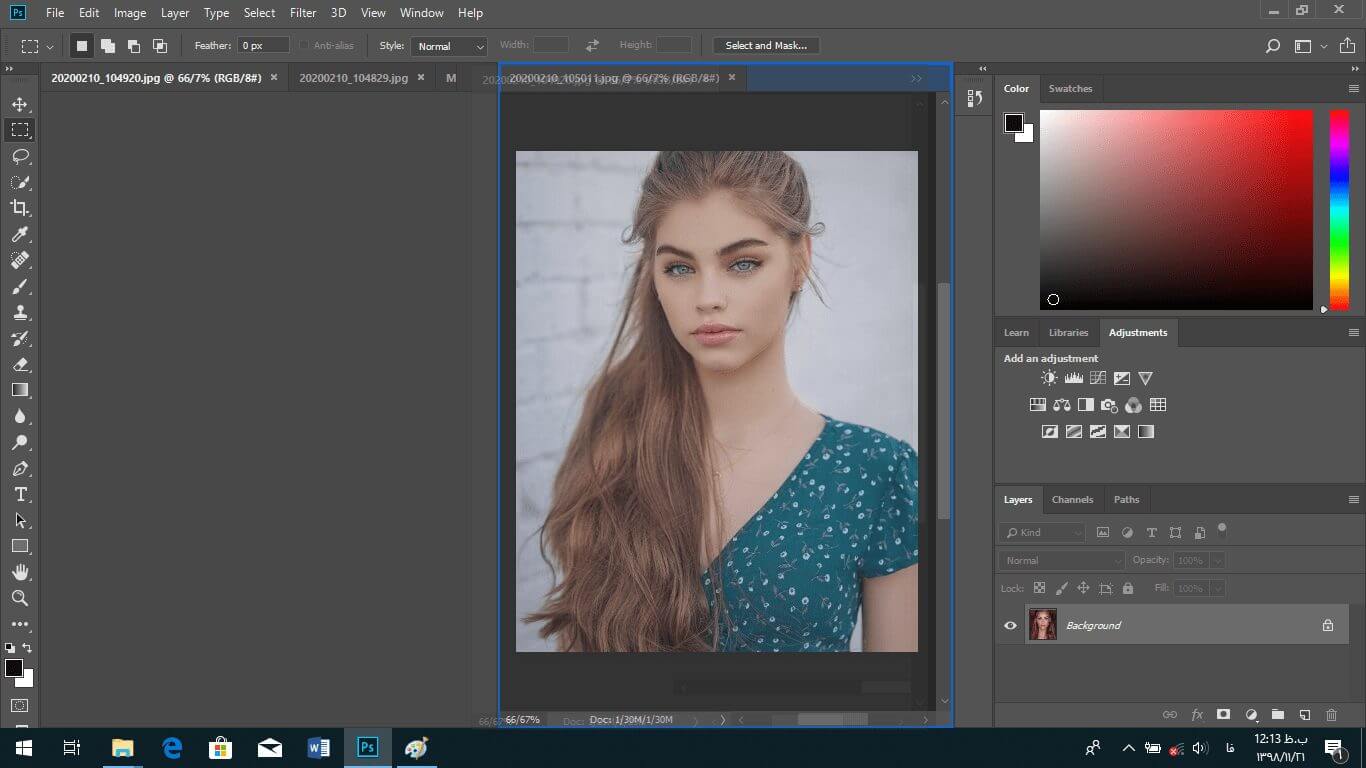Image resolution: width=1366 pixels, height=768 pixels.
Task: Add a layer mask
Action: click(1223, 715)
